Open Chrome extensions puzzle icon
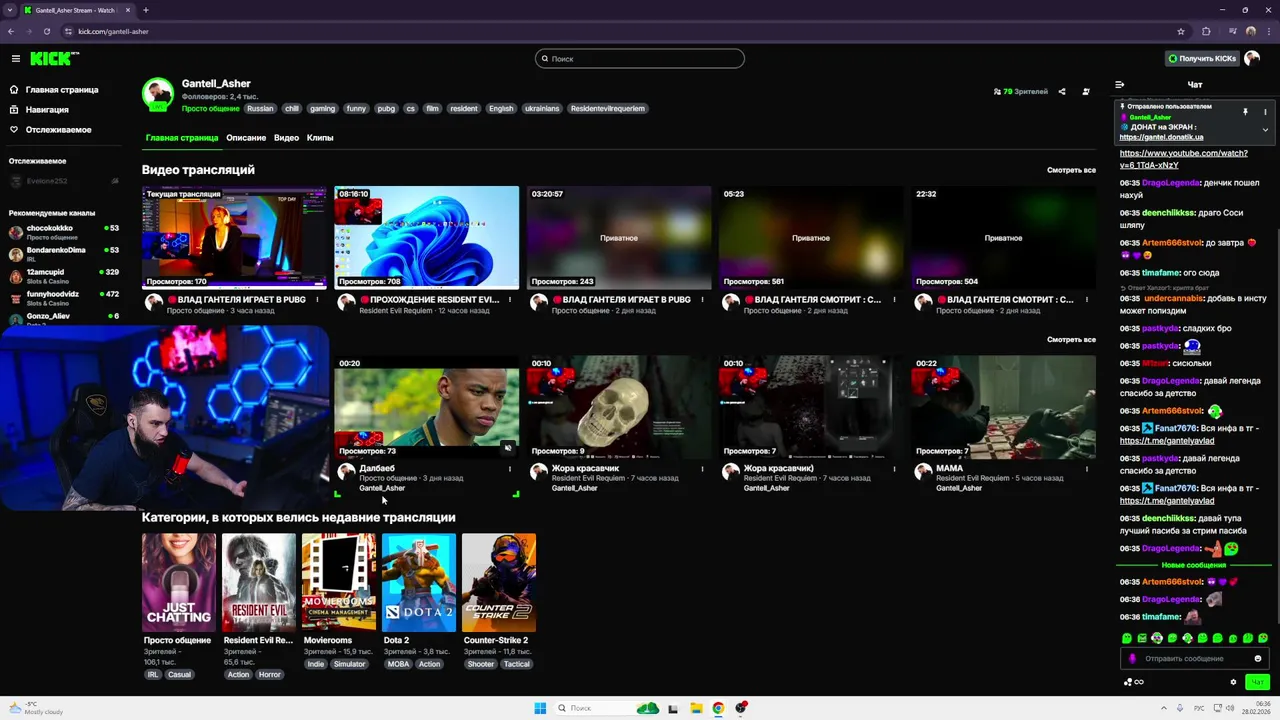This screenshot has height=720, width=1280. click(x=1206, y=31)
